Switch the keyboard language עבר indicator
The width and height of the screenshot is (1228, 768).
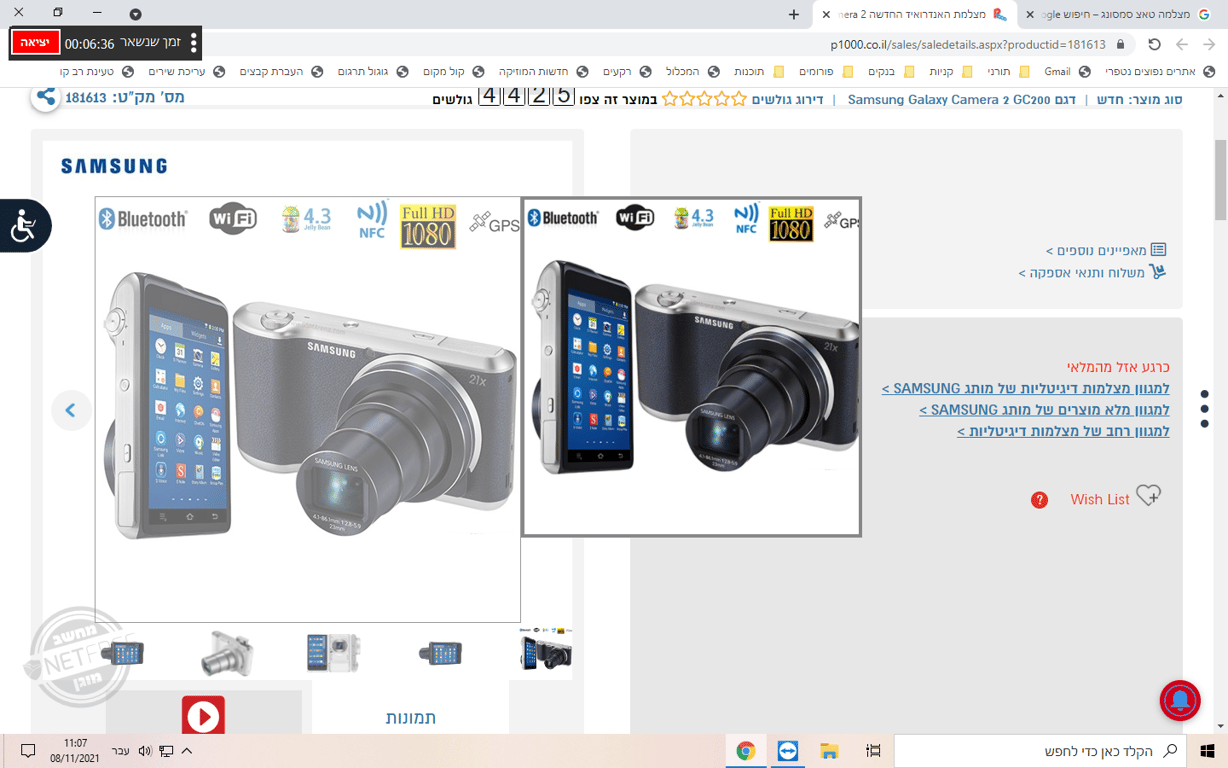click(x=120, y=750)
